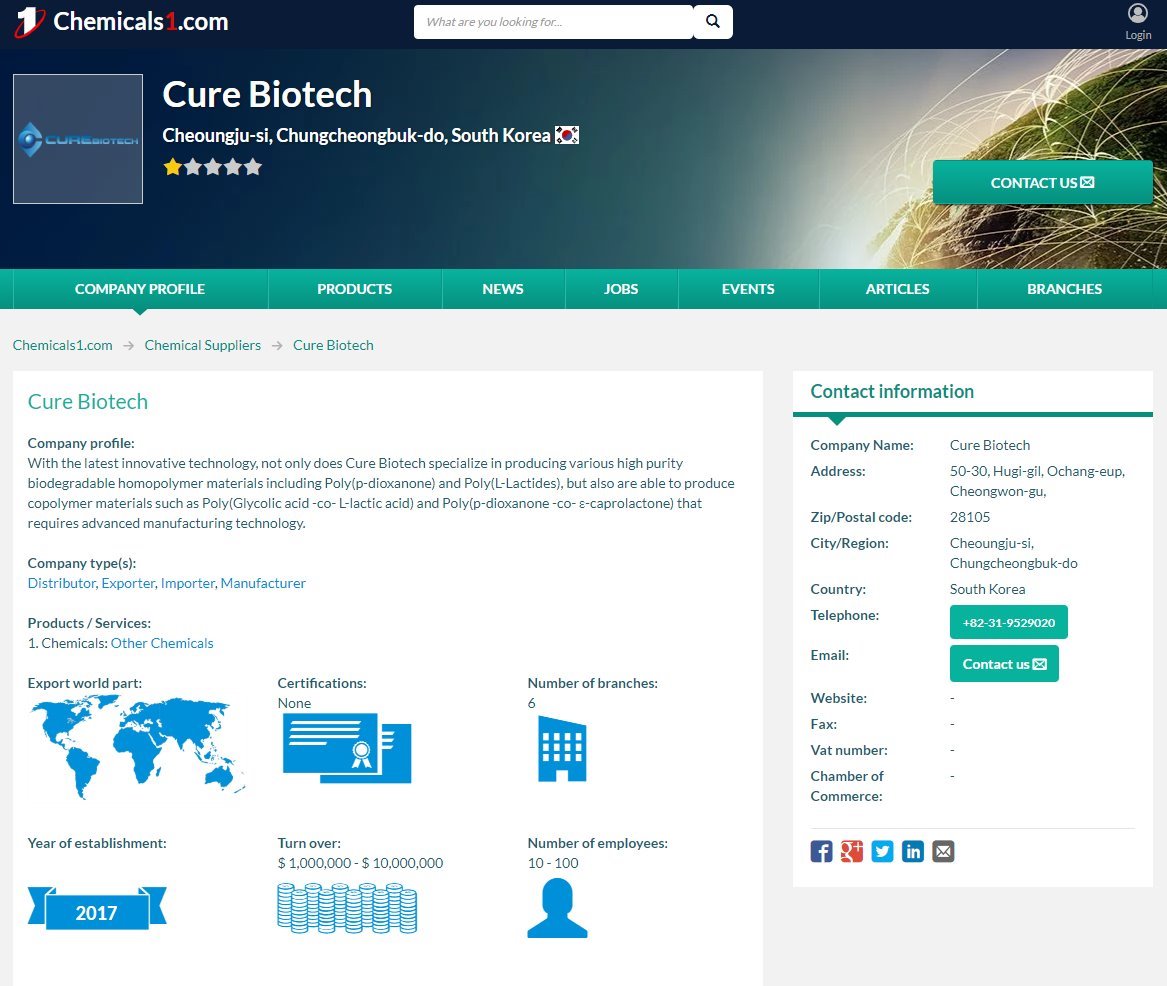Click the Contact us email button
Viewport: 1167px width, 986px height.
pyautogui.click(x=1004, y=664)
